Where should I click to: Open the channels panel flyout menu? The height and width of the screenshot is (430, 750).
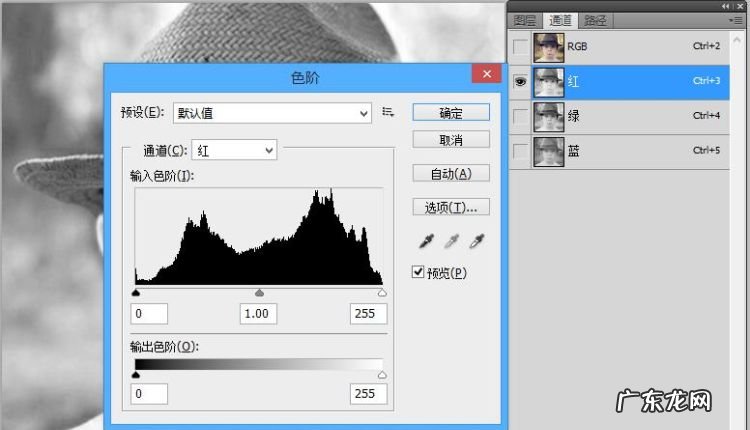(736, 20)
